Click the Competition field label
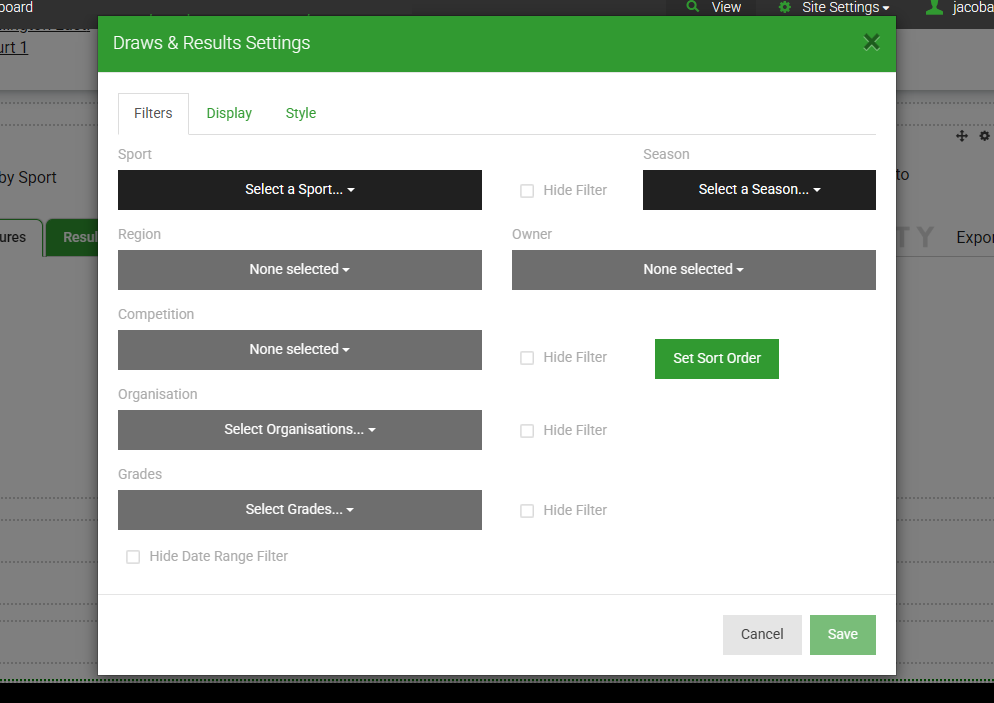This screenshot has height=703, width=994. tap(156, 314)
